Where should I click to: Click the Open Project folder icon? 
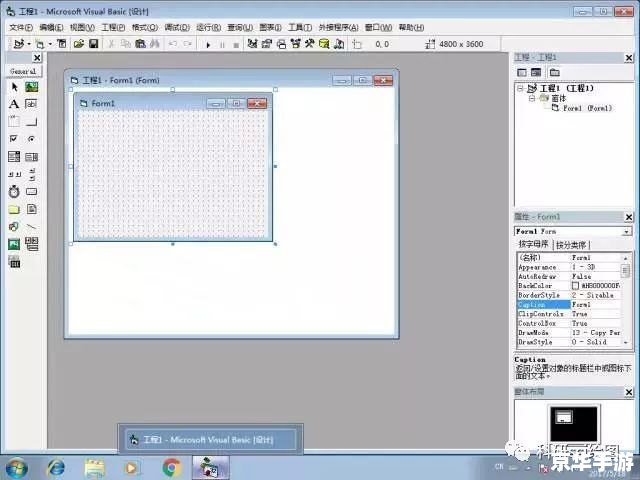pyautogui.click(x=78, y=43)
